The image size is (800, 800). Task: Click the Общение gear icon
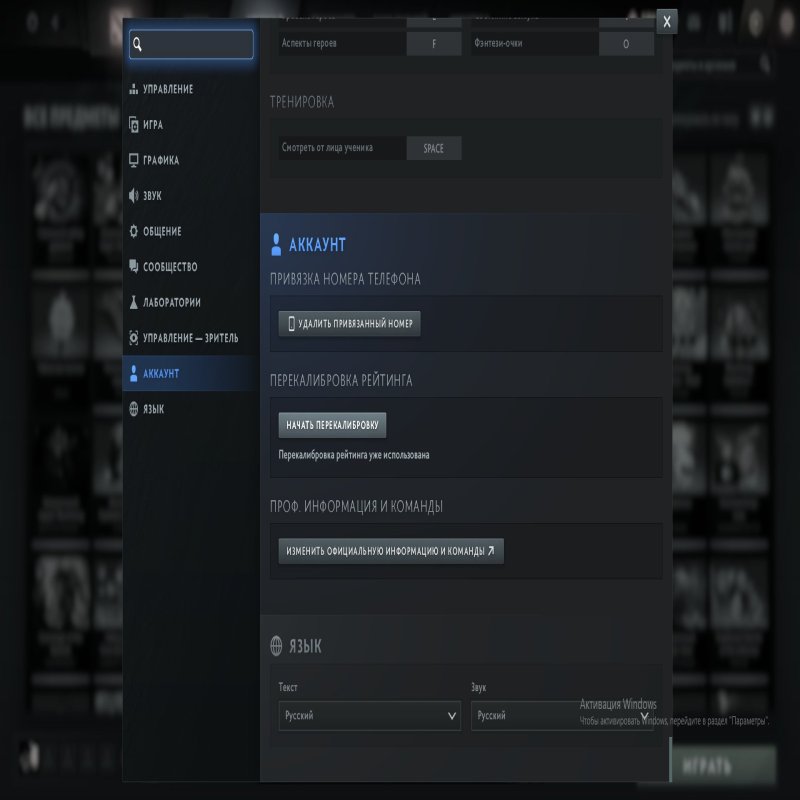133,231
